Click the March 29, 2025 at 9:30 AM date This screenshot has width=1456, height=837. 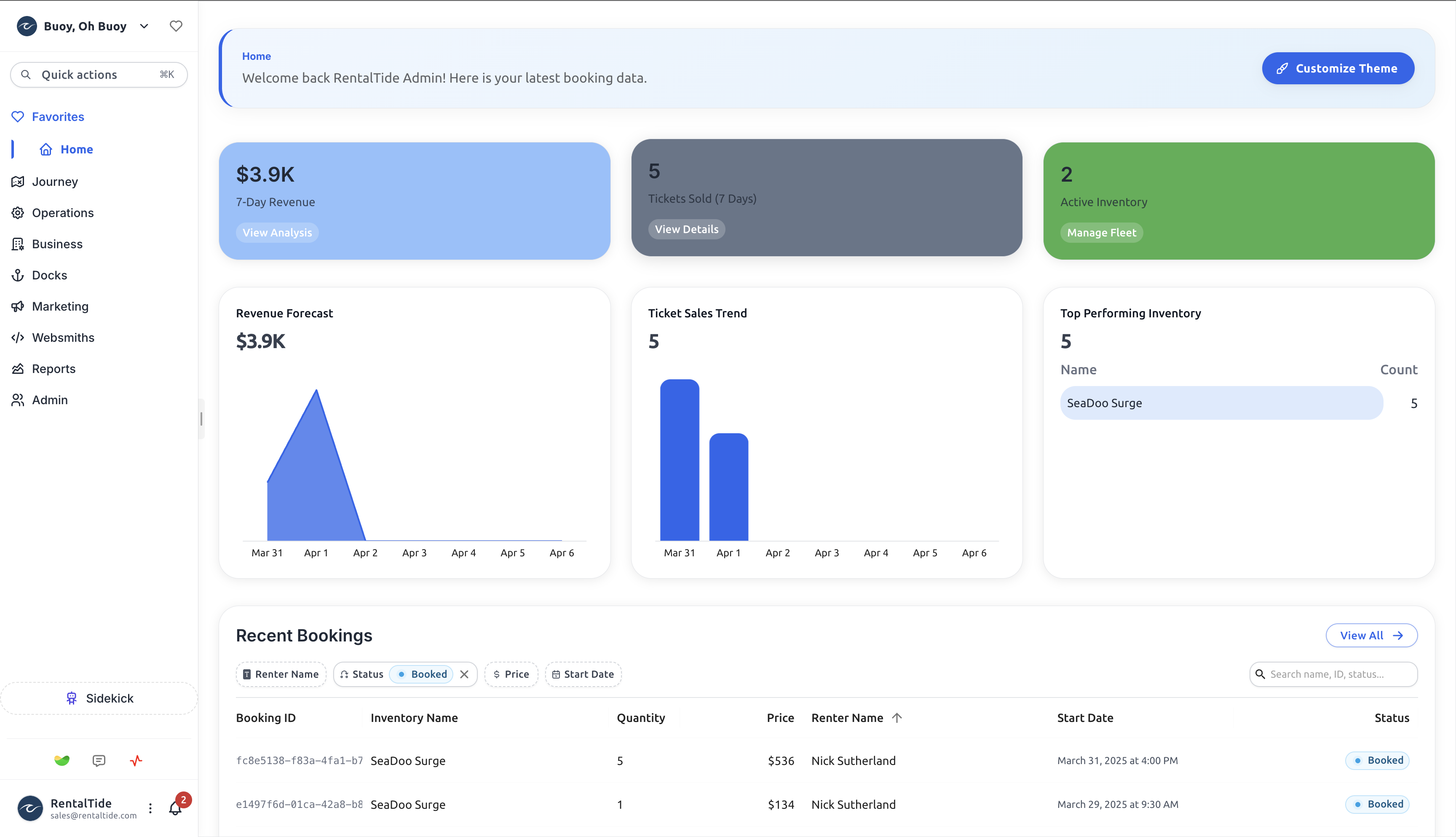(1118, 804)
